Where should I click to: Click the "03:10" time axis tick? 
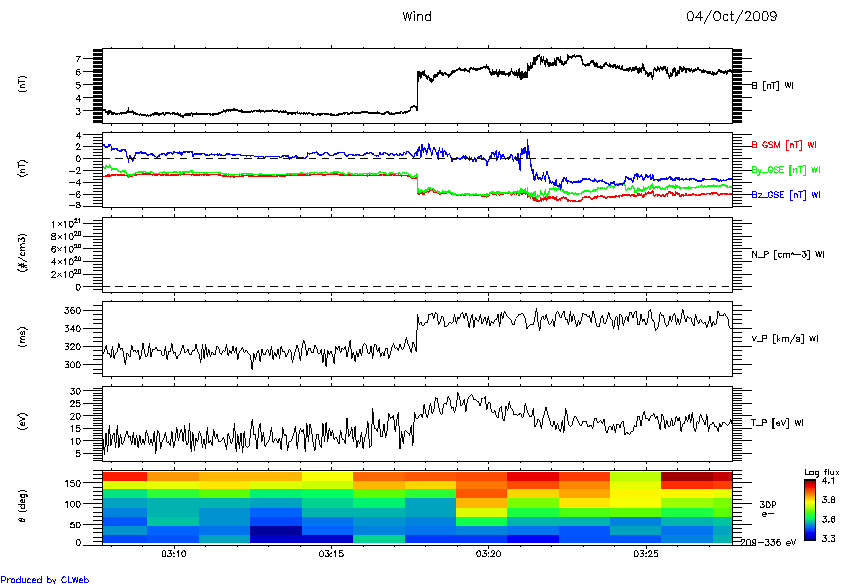(x=174, y=554)
